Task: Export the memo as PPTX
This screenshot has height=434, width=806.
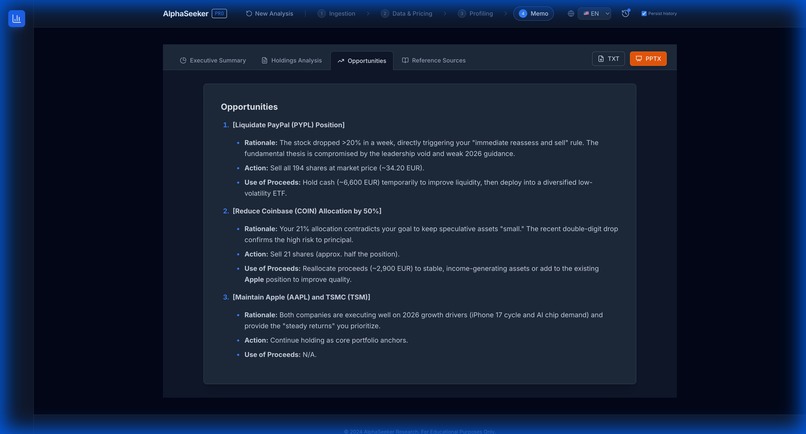Action: click(x=648, y=59)
